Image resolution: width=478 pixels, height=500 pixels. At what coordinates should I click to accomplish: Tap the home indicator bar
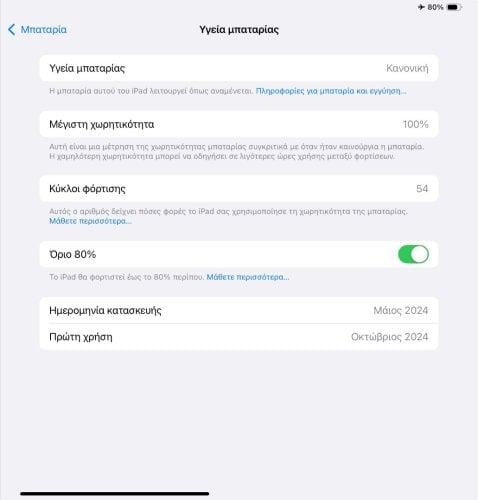115,494
